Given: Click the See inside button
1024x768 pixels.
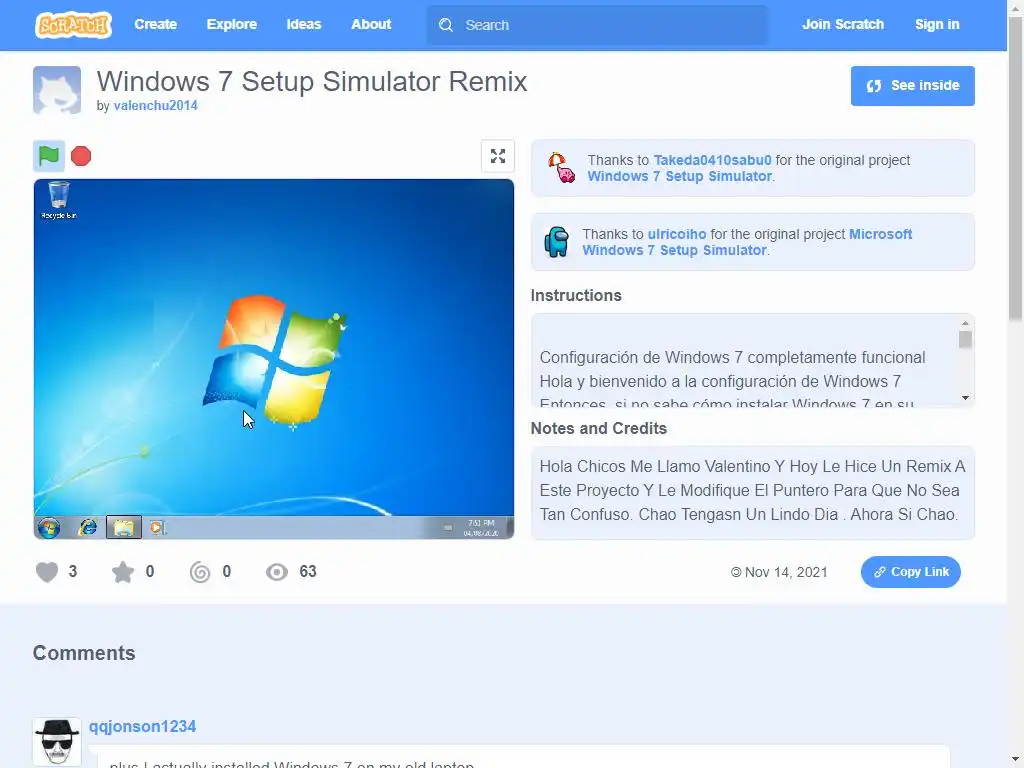Looking at the screenshot, I should (912, 86).
